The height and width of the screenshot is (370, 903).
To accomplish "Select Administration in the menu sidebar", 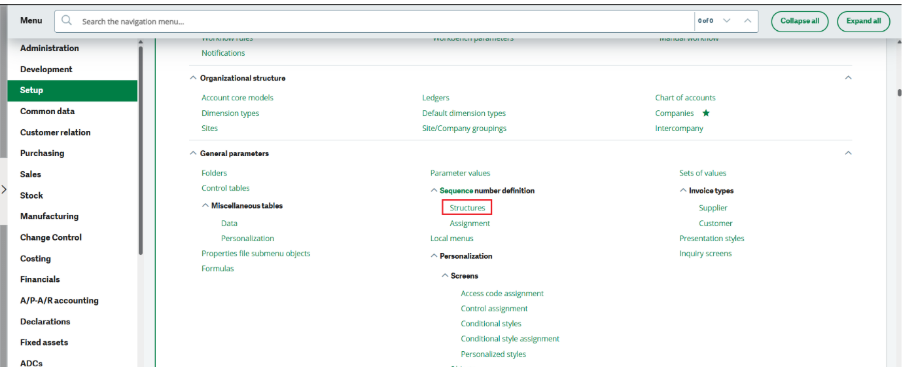I will 50,48.
